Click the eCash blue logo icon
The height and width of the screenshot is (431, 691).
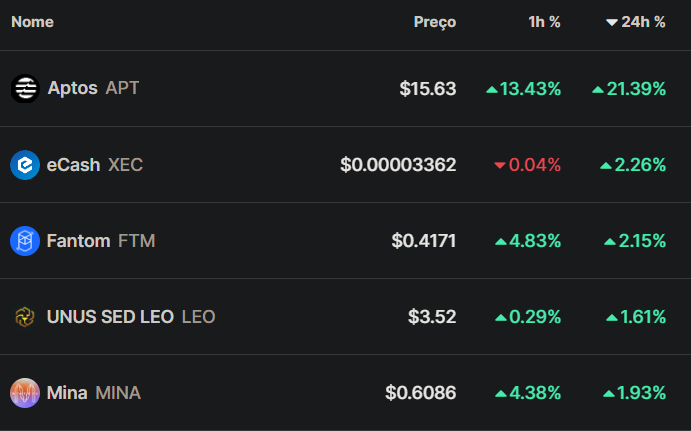click(25, 165)
